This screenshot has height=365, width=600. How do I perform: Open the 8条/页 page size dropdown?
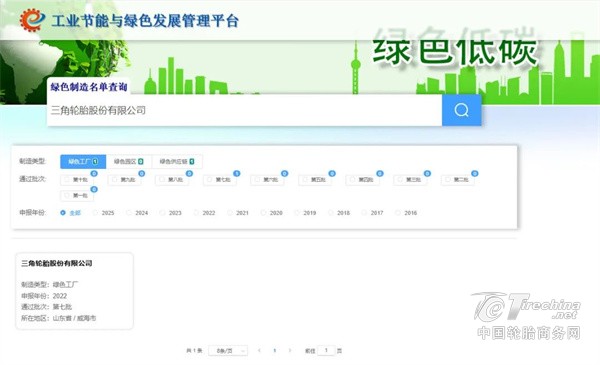pos(228,350)
